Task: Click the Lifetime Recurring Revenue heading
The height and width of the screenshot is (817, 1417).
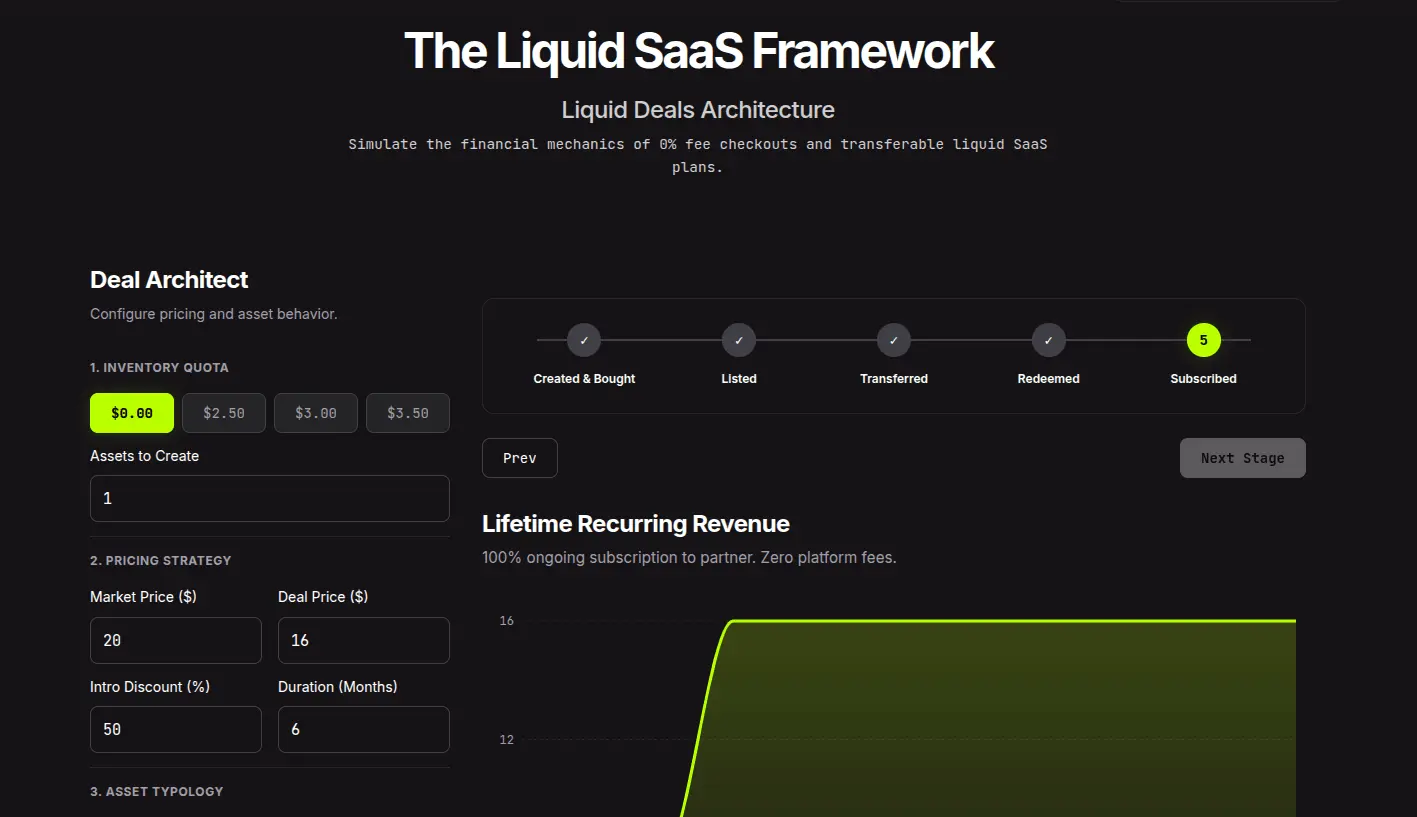Action: [x=636, y=524]
